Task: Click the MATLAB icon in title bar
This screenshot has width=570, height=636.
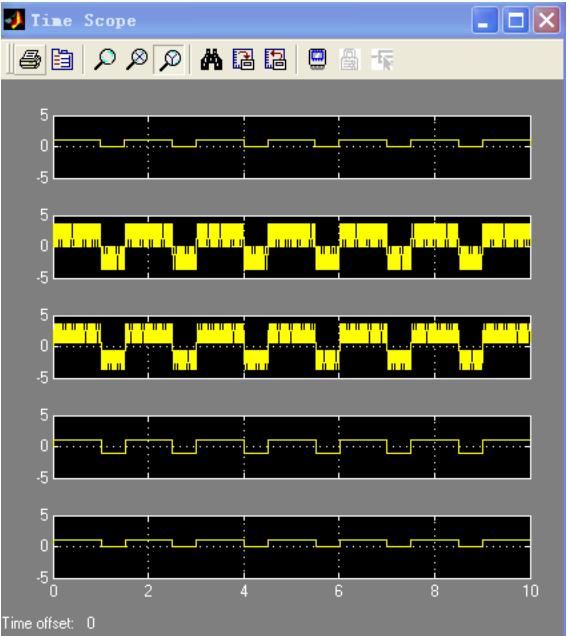Action: coord(14,19)
